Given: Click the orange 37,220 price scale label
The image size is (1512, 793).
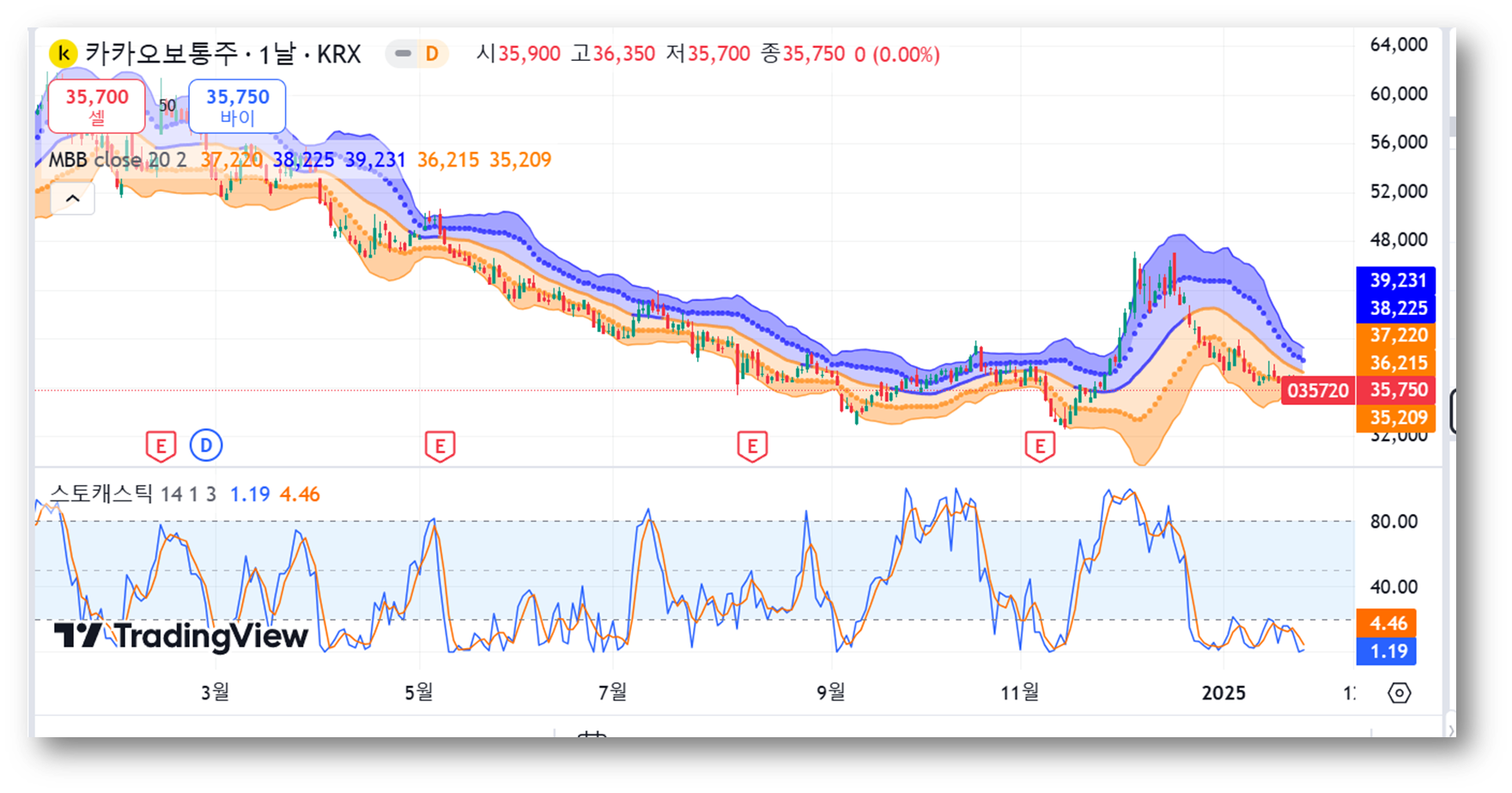Looking at the screenshot, I should (x=1397, y=336).
